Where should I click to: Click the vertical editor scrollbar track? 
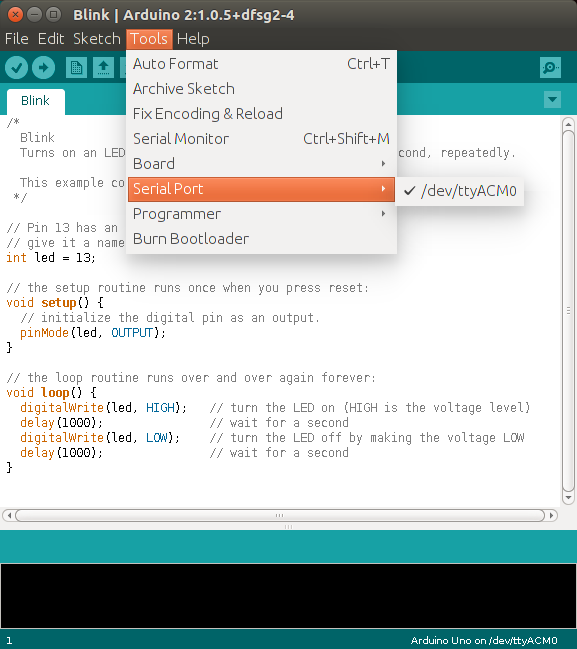coord(568,310)
